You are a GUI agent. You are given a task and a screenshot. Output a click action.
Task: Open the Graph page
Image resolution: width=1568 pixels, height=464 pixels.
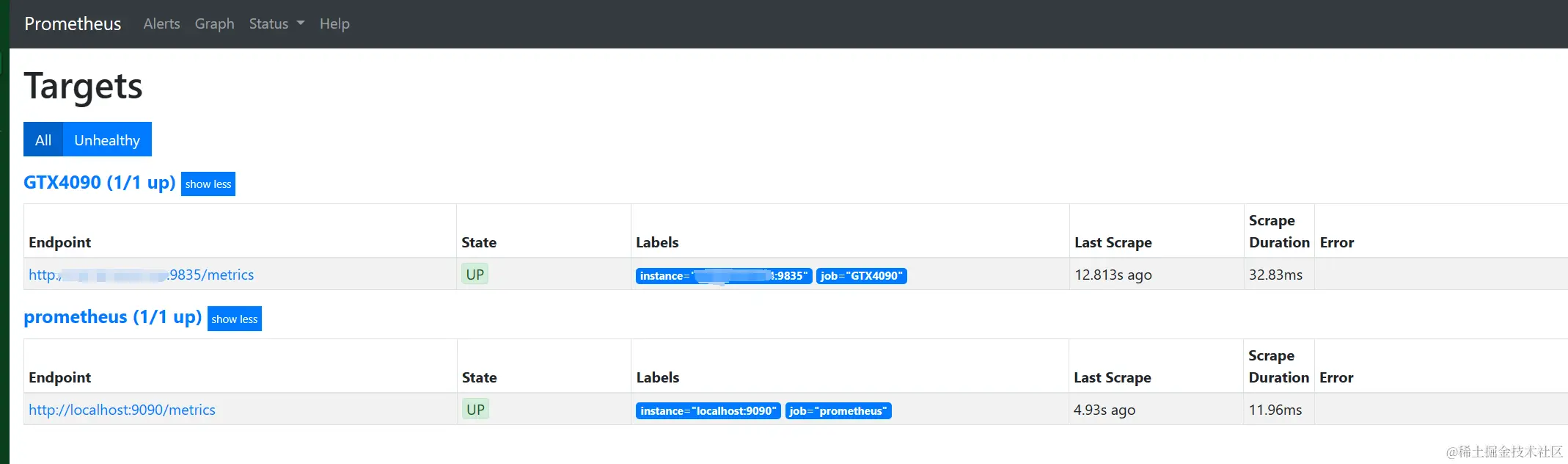[214, 23]
